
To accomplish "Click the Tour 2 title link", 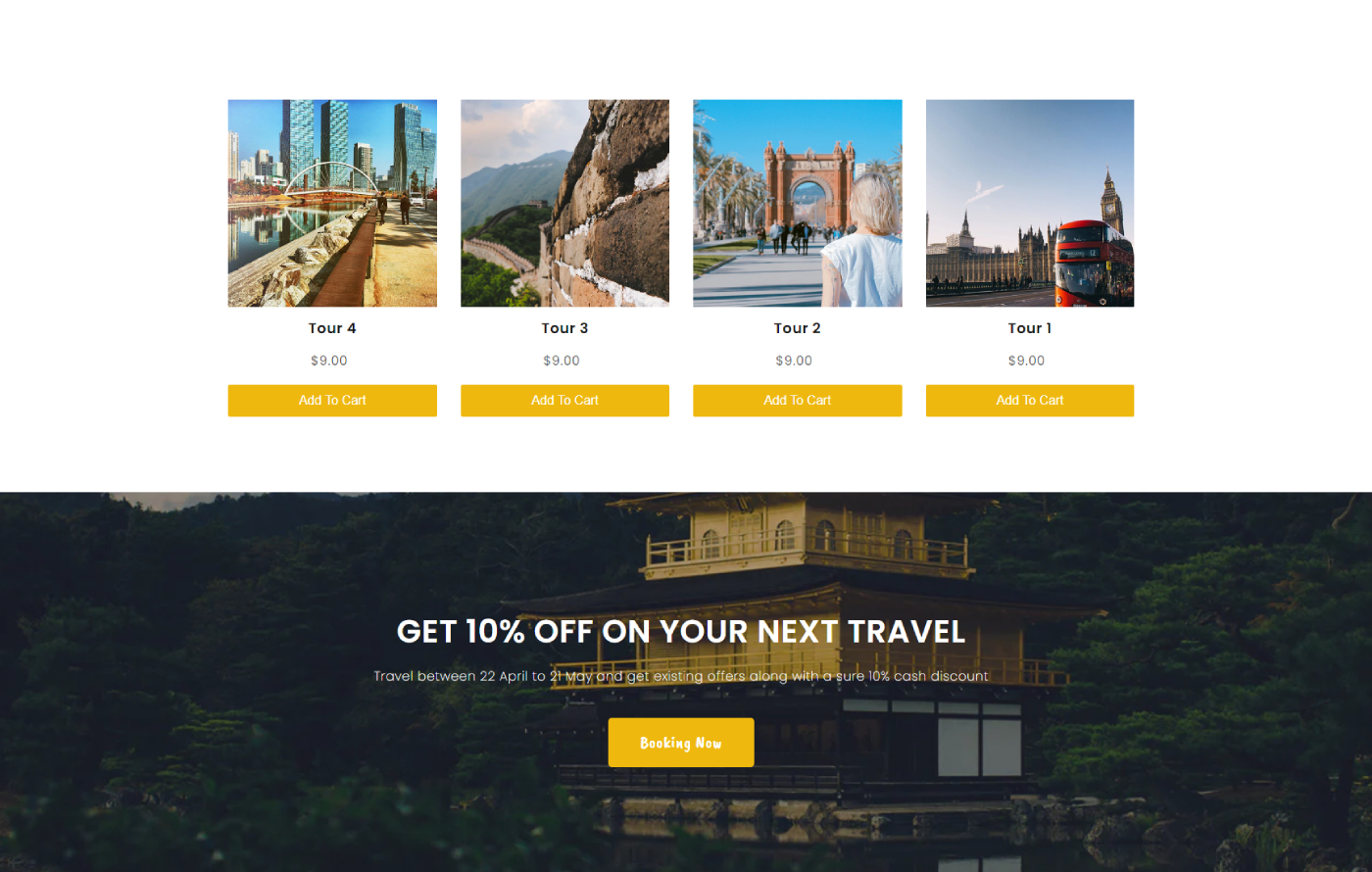I will 798,328.
